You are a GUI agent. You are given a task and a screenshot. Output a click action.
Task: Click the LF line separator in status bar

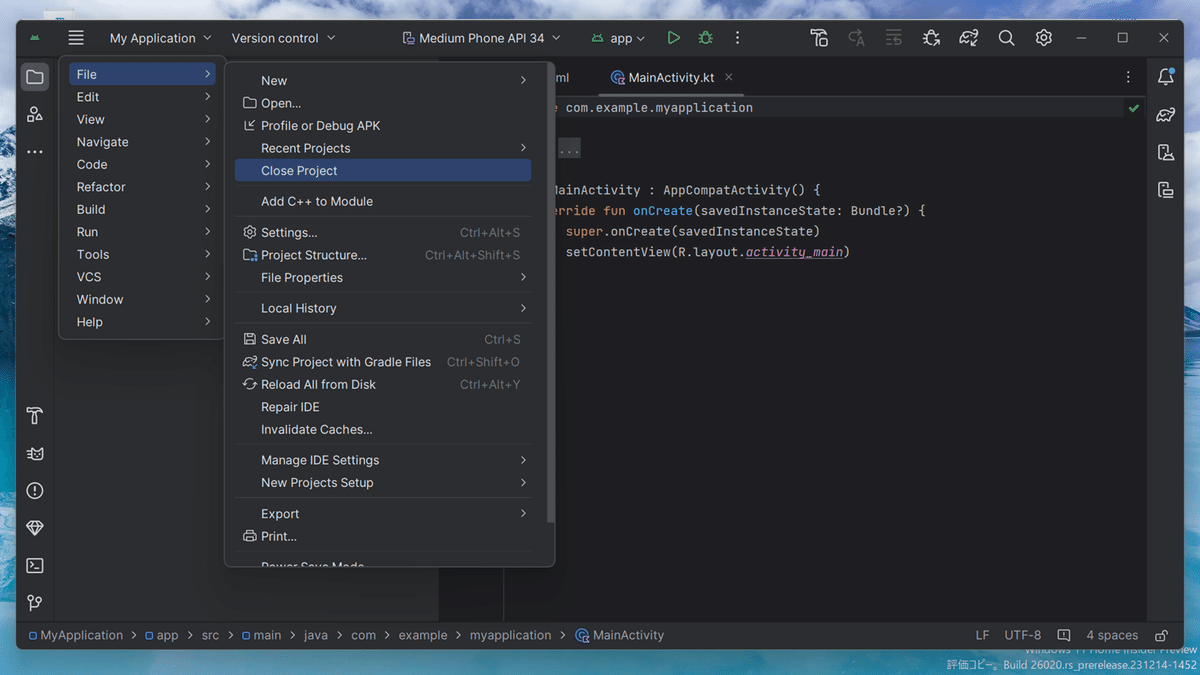click(983, 635)
